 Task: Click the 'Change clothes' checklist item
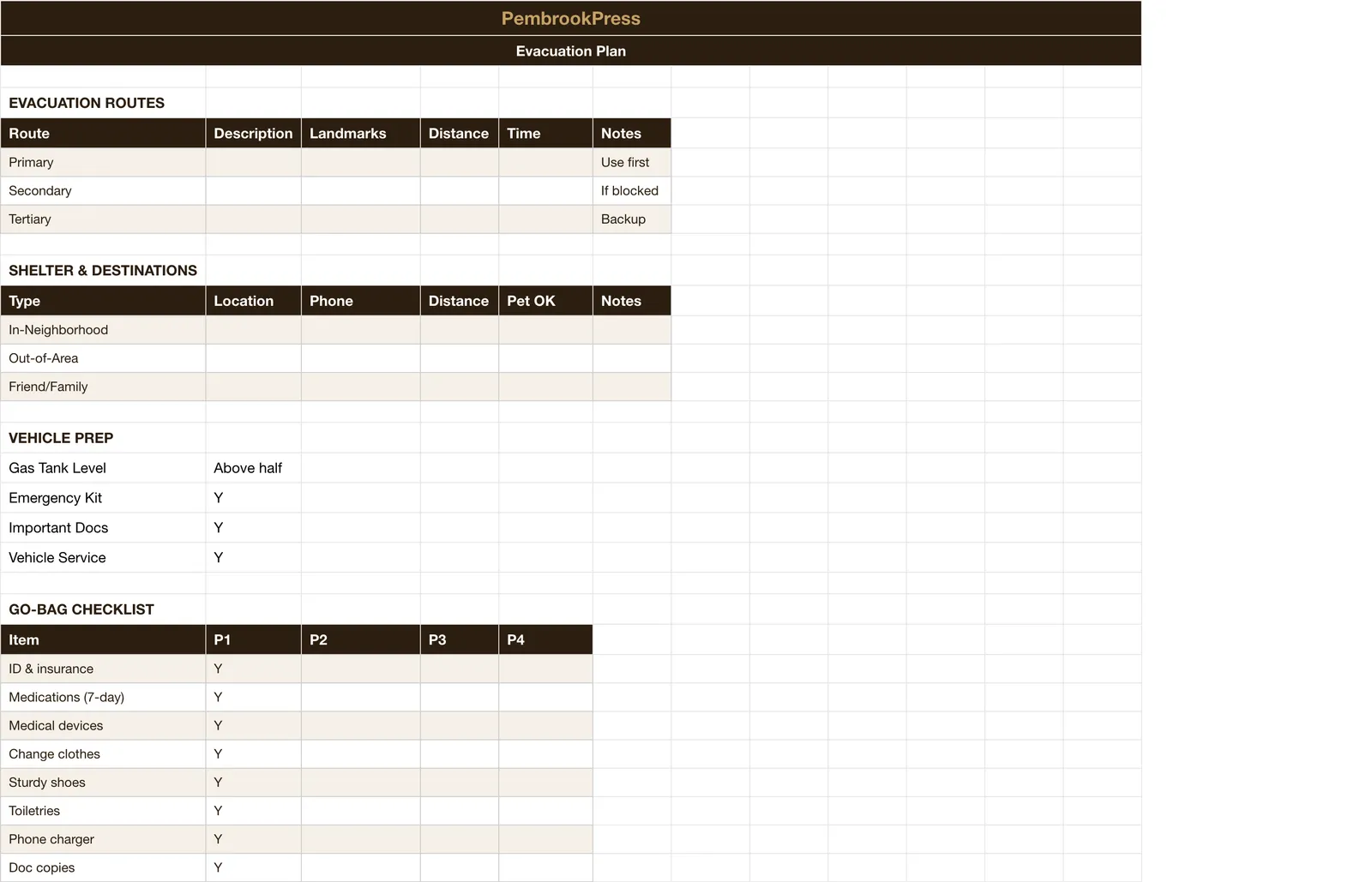[103, 754]
